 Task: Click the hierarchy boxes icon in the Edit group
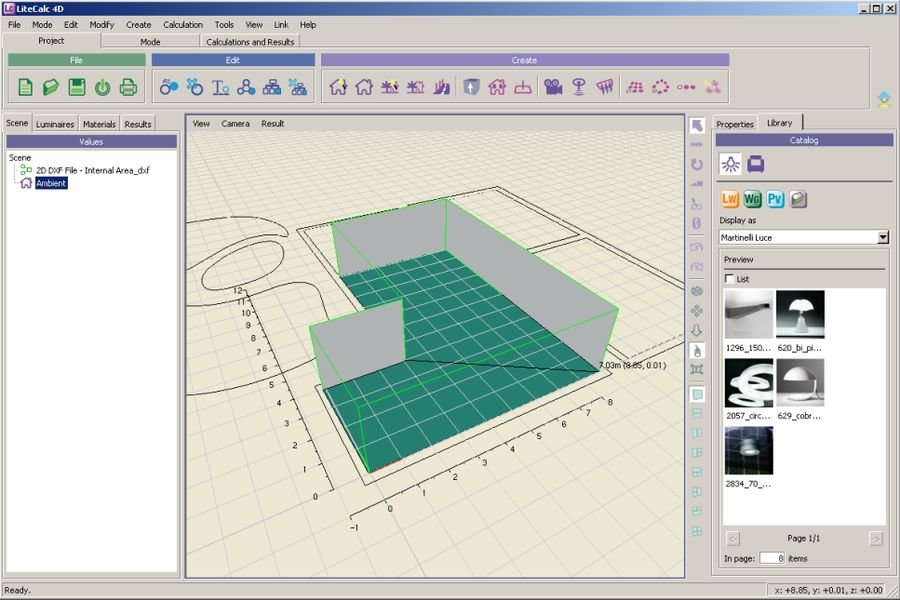pos(271,87)
